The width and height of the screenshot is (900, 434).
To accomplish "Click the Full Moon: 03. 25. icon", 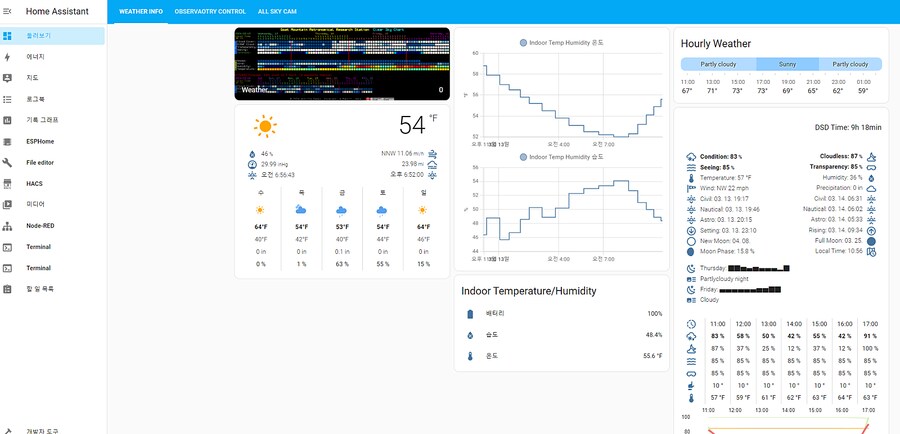I will pos(871,241).
